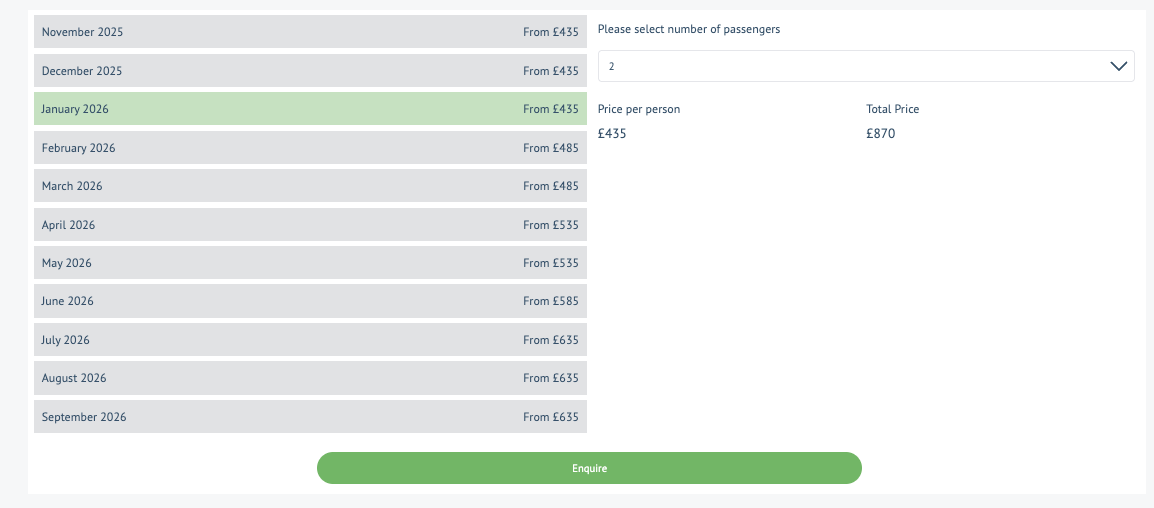This screenshot has height=508, width=1154.
Task: Select the November 2025 departure row
Action: (310, 32)
